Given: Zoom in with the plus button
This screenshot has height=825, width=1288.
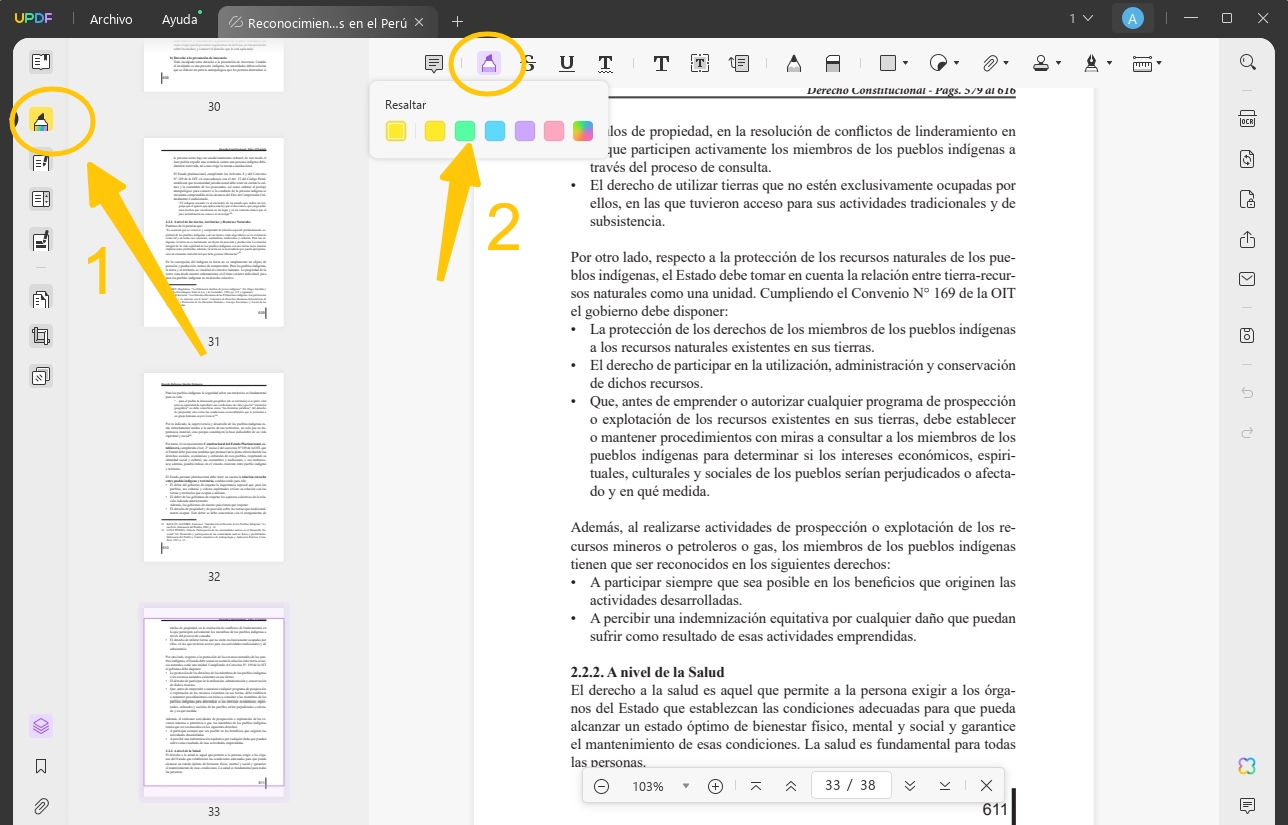Looking at the screenshot, I should pos(715,786).
